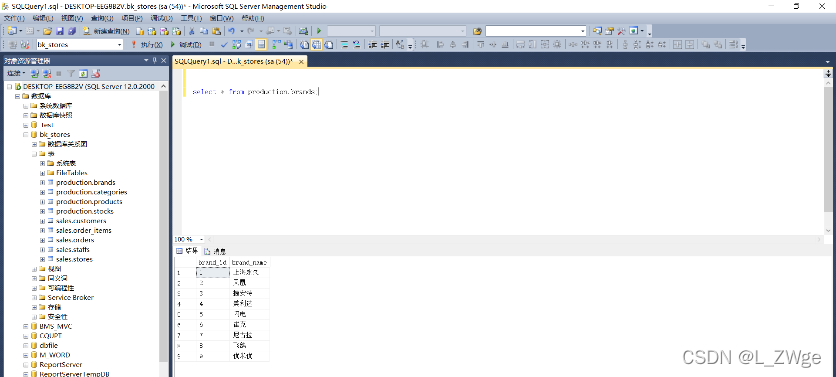Screen dimensions: 836x377
Task: Click the Object Explorer vertical scrollbar
Action: [164, 227]
